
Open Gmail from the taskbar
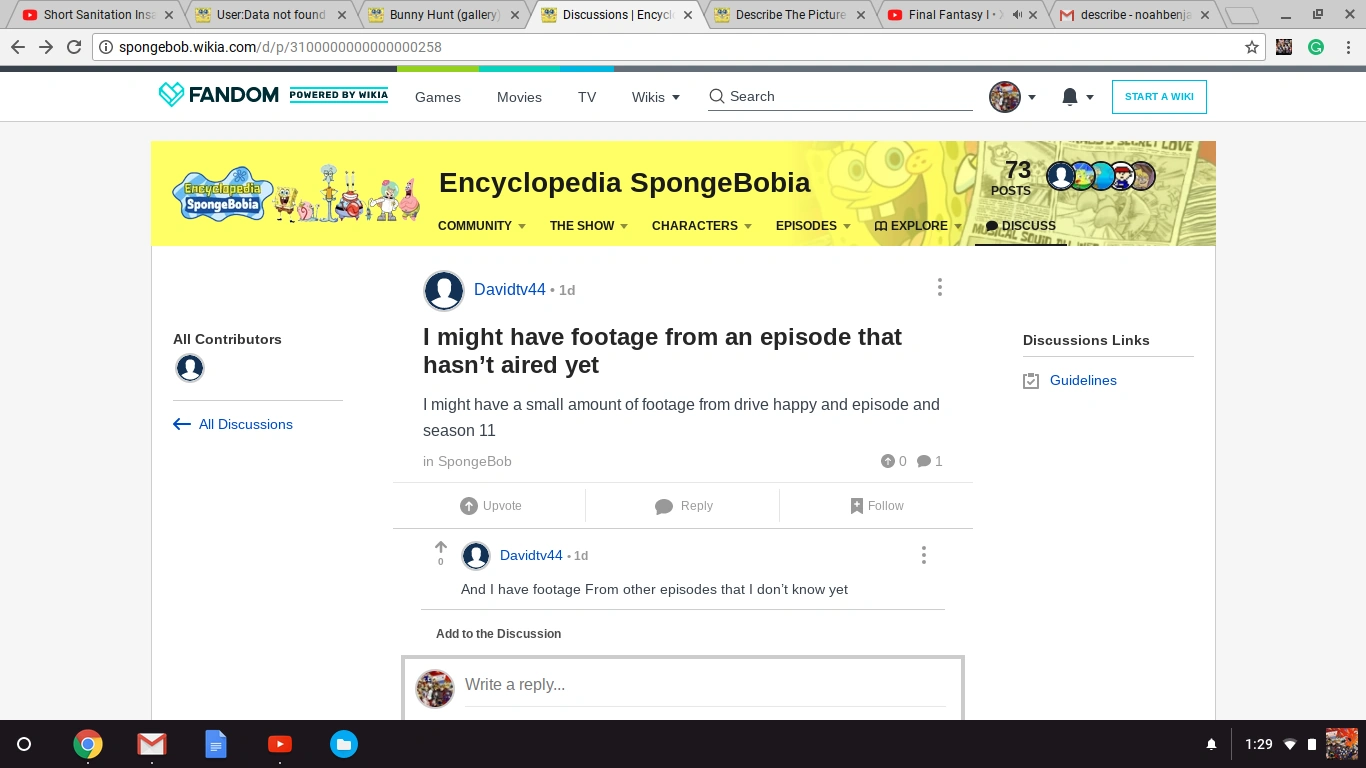[x=152, y=744]
